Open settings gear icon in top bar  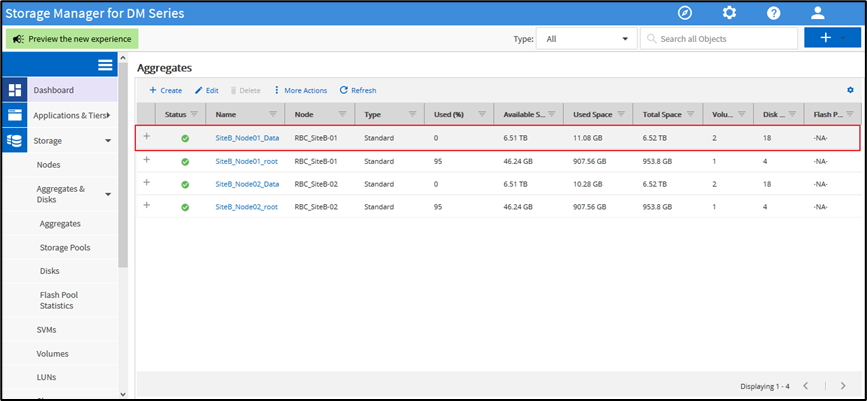[x=729, y=13]
